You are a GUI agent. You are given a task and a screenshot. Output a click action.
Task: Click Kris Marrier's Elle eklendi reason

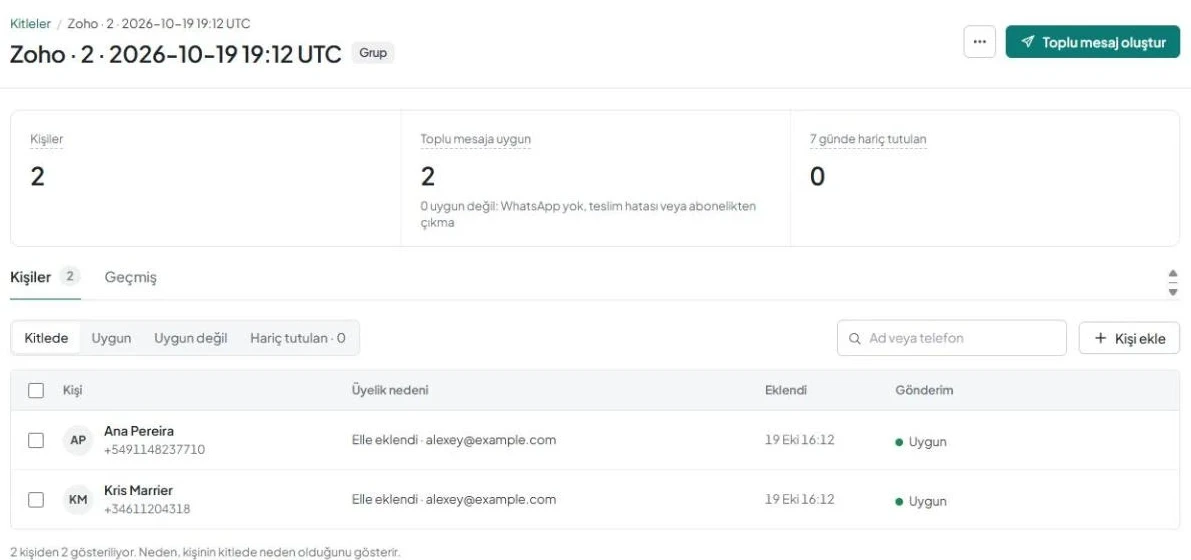pyautogui.click(x=454, y=499)
